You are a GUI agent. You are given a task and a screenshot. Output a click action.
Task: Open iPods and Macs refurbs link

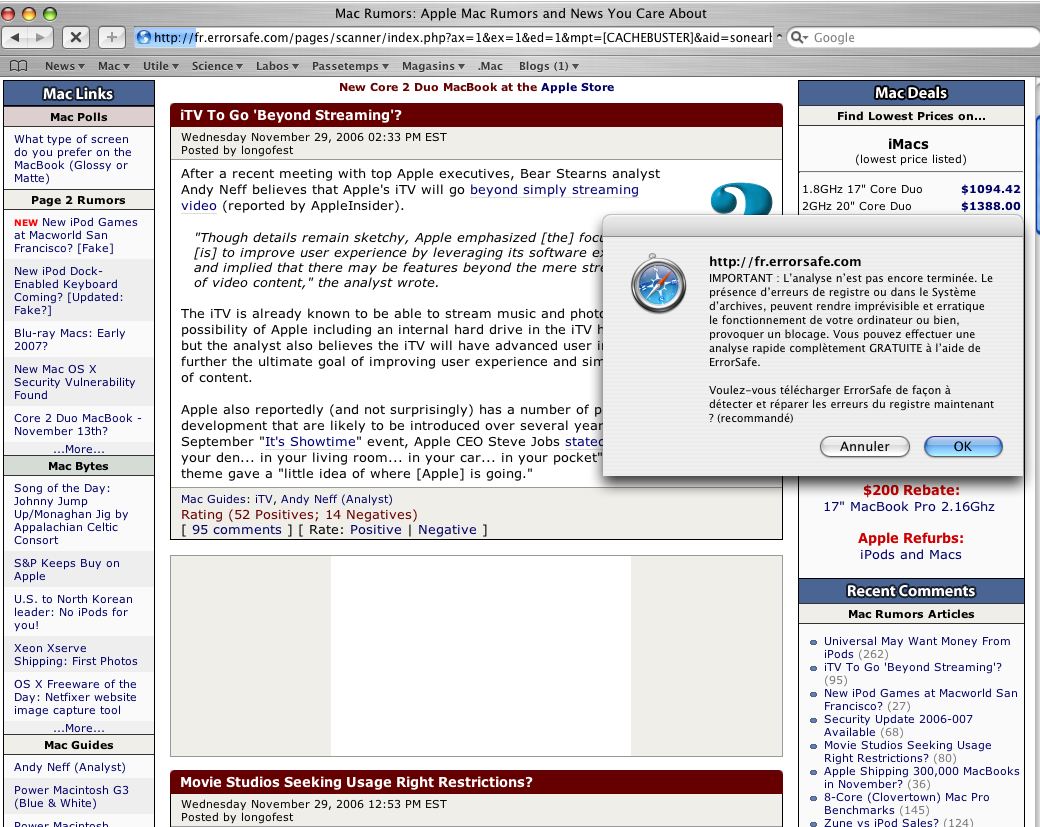click(911, 554)
